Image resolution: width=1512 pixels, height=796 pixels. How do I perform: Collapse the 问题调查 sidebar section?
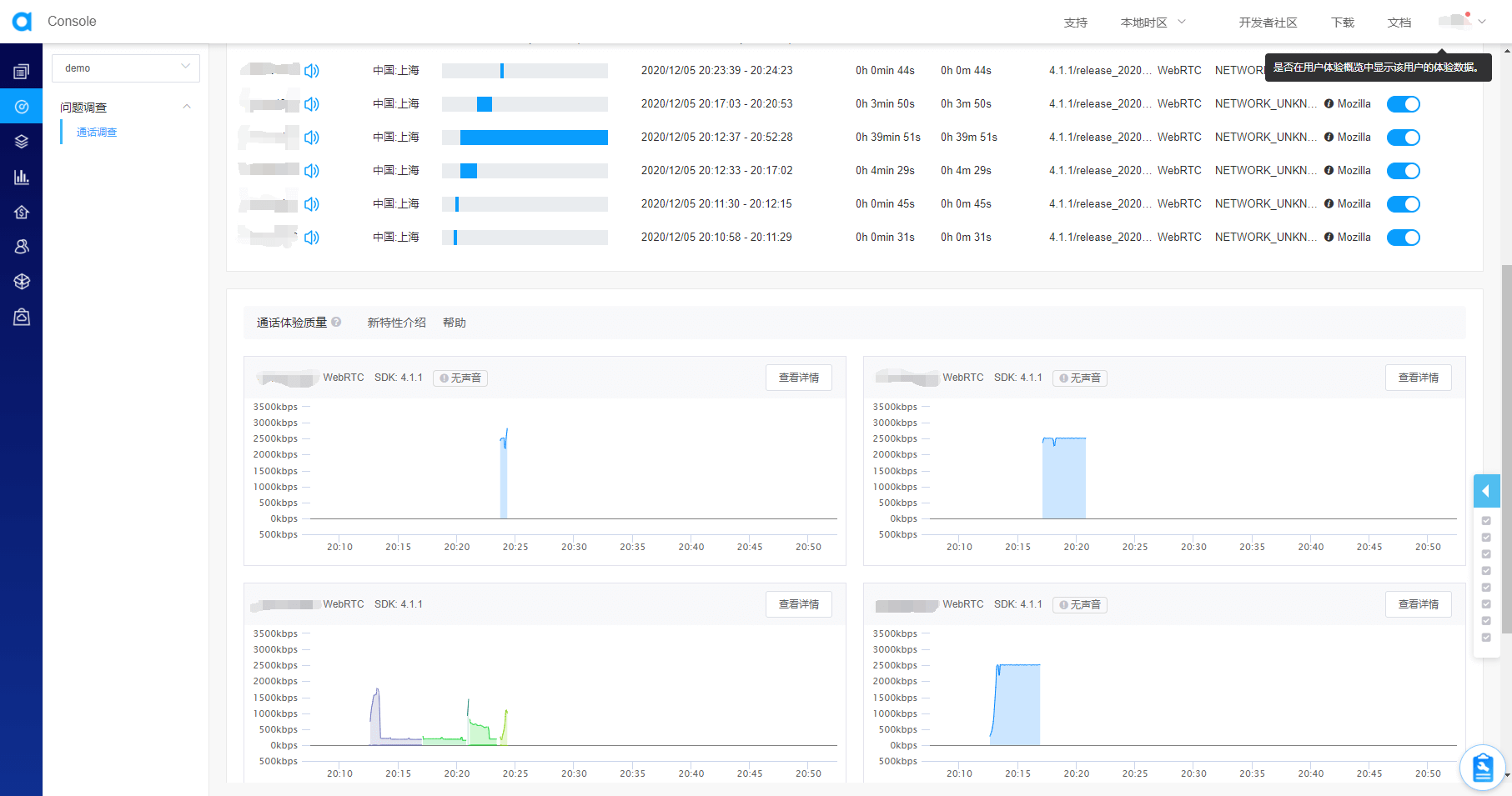(x=187, y=107)
